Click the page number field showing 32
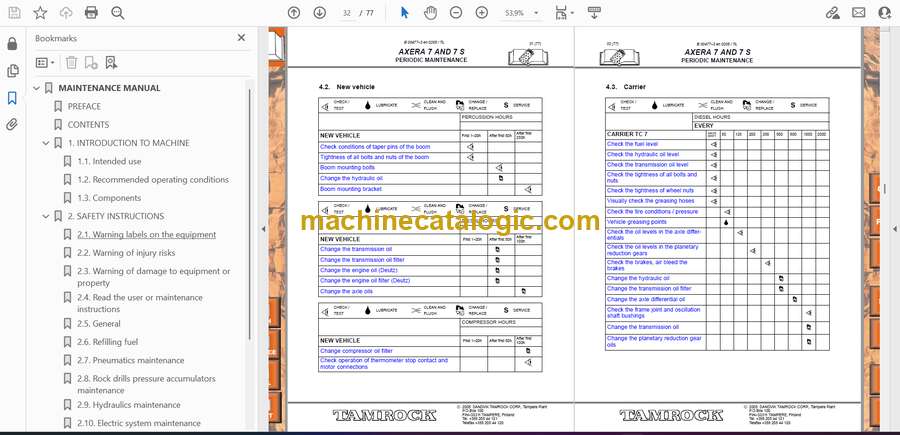This screenshot has width=900, height=435. (347, 13)
